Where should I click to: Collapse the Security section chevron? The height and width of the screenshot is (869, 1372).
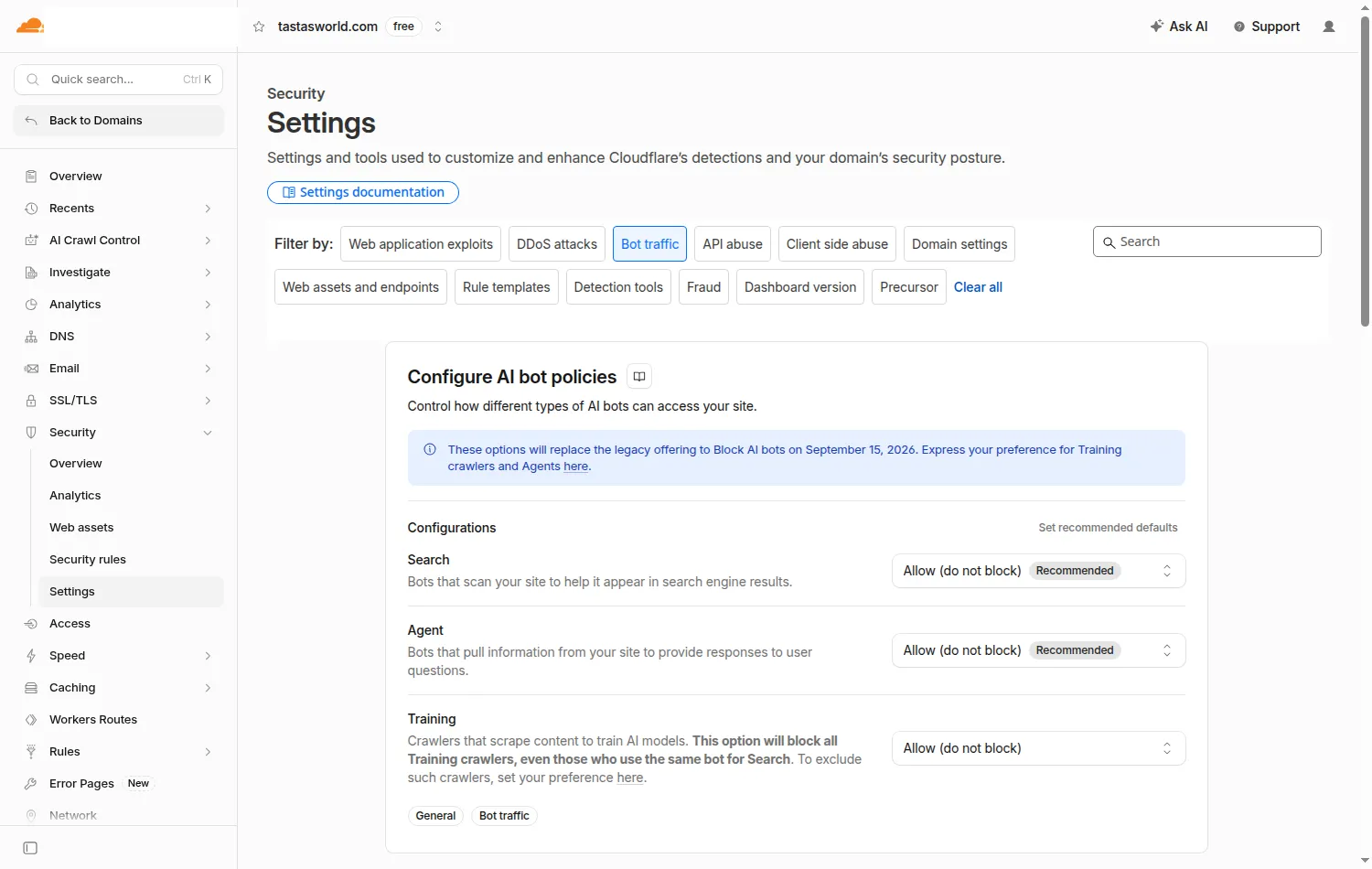[x=208, y=433]
